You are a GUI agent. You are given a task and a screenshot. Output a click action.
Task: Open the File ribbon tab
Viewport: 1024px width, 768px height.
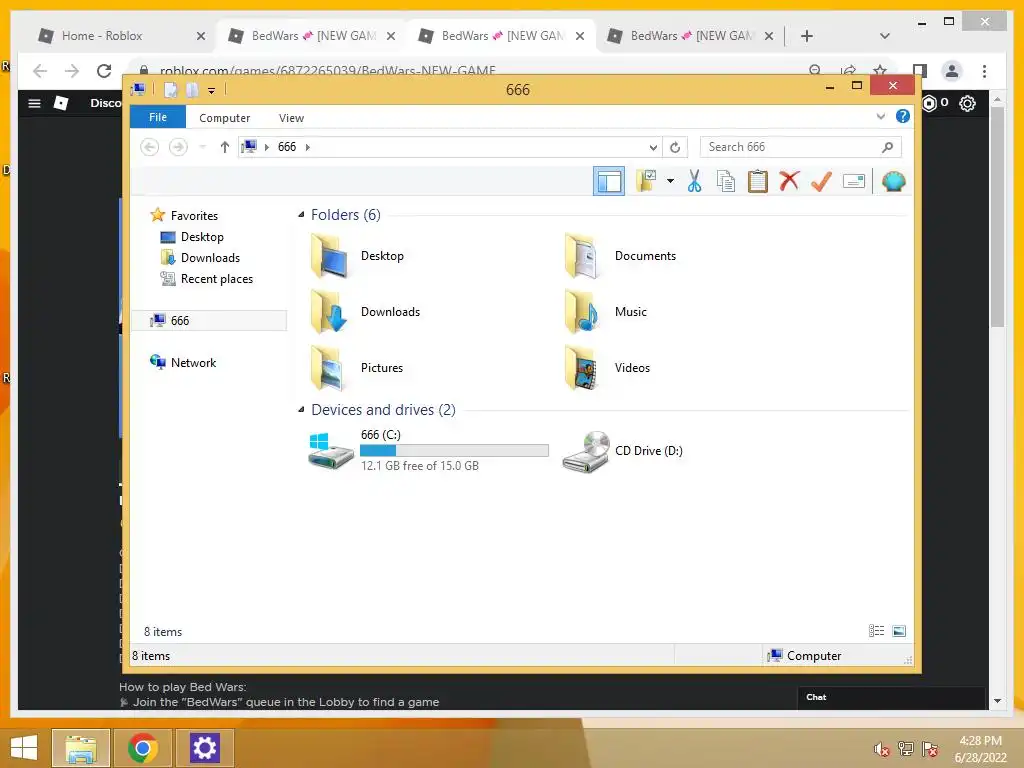click(158, 117)
